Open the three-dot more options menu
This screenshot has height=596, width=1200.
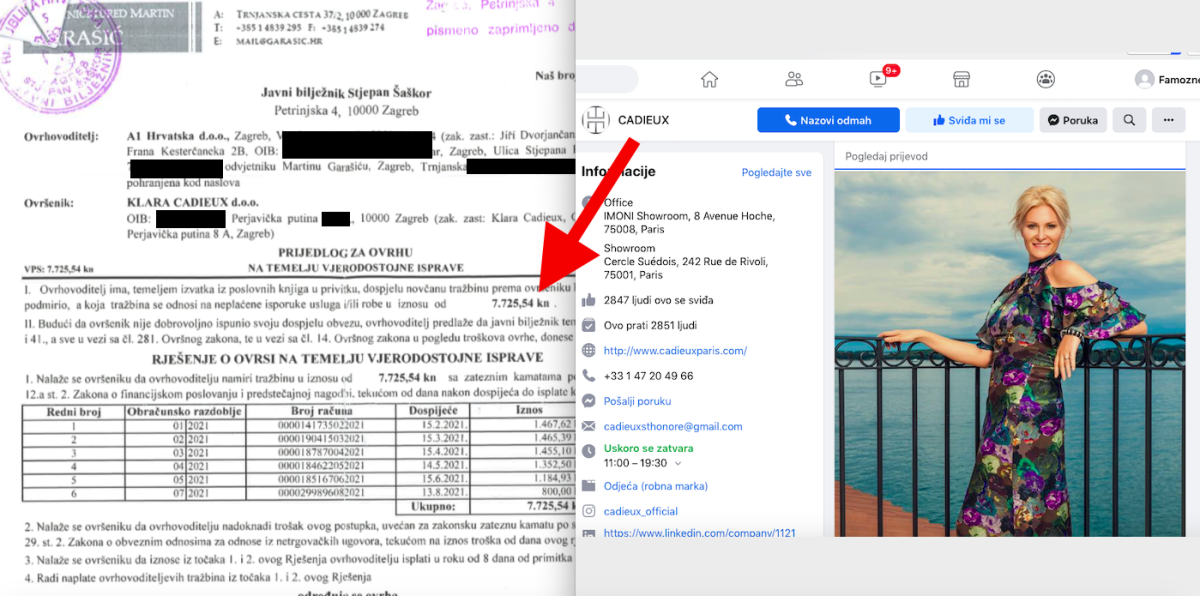point(1168,120)
